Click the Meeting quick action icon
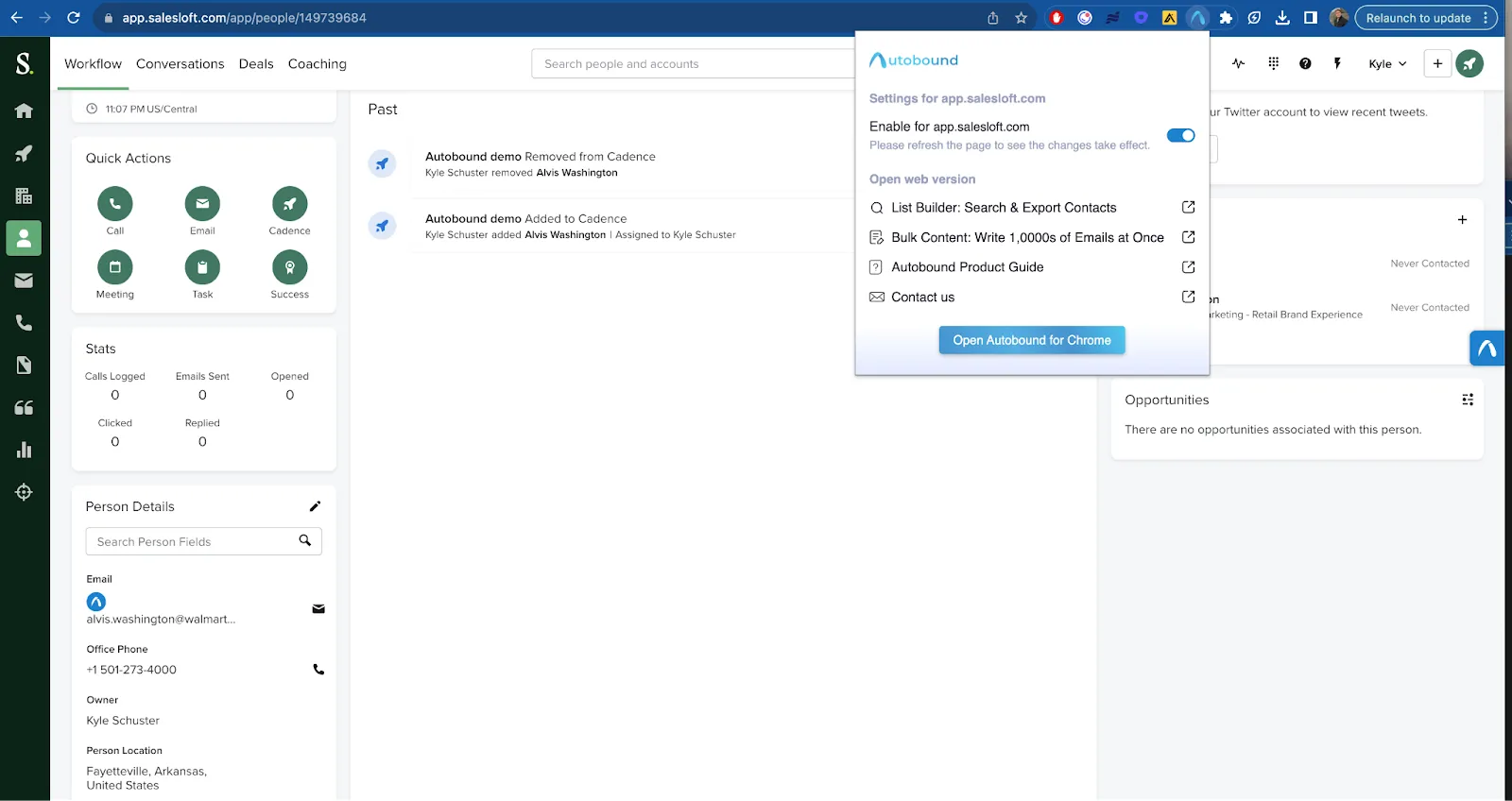Viewport: 1512px width, 801px height. pyautogui.click(x=115, y=267)
